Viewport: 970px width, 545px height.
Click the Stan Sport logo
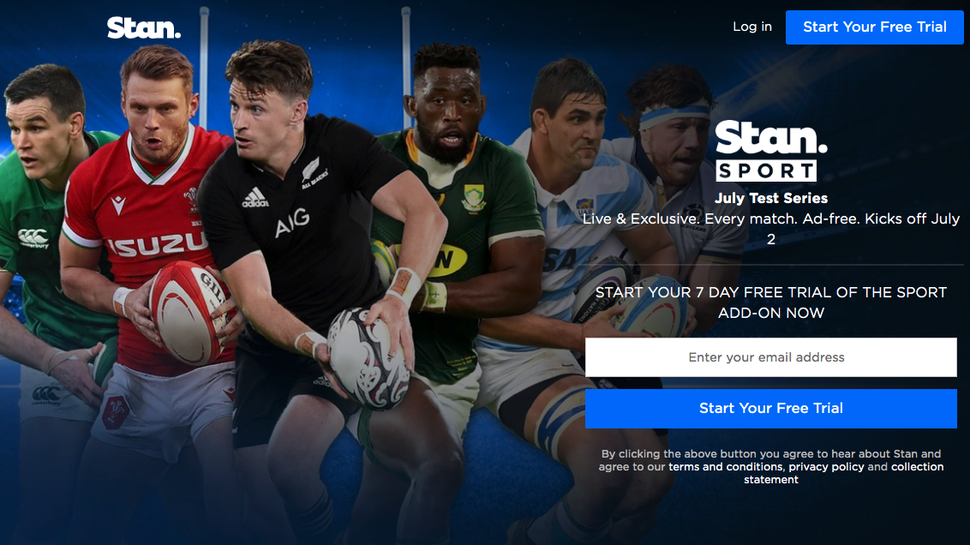pos(771,151)
